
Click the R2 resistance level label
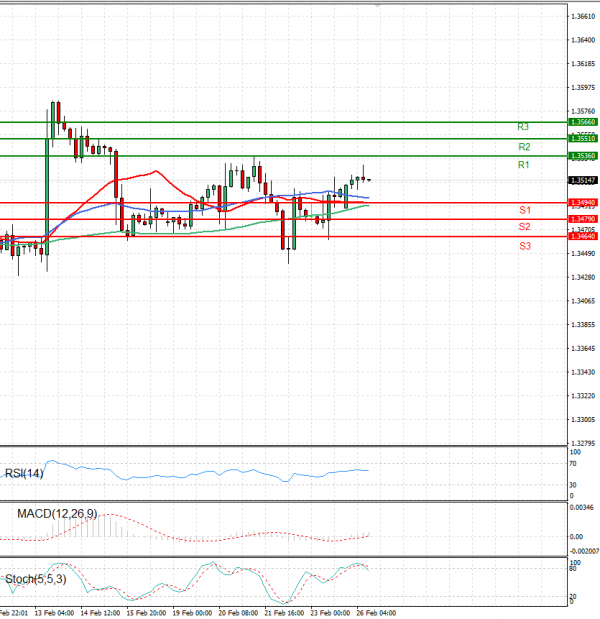524,147
